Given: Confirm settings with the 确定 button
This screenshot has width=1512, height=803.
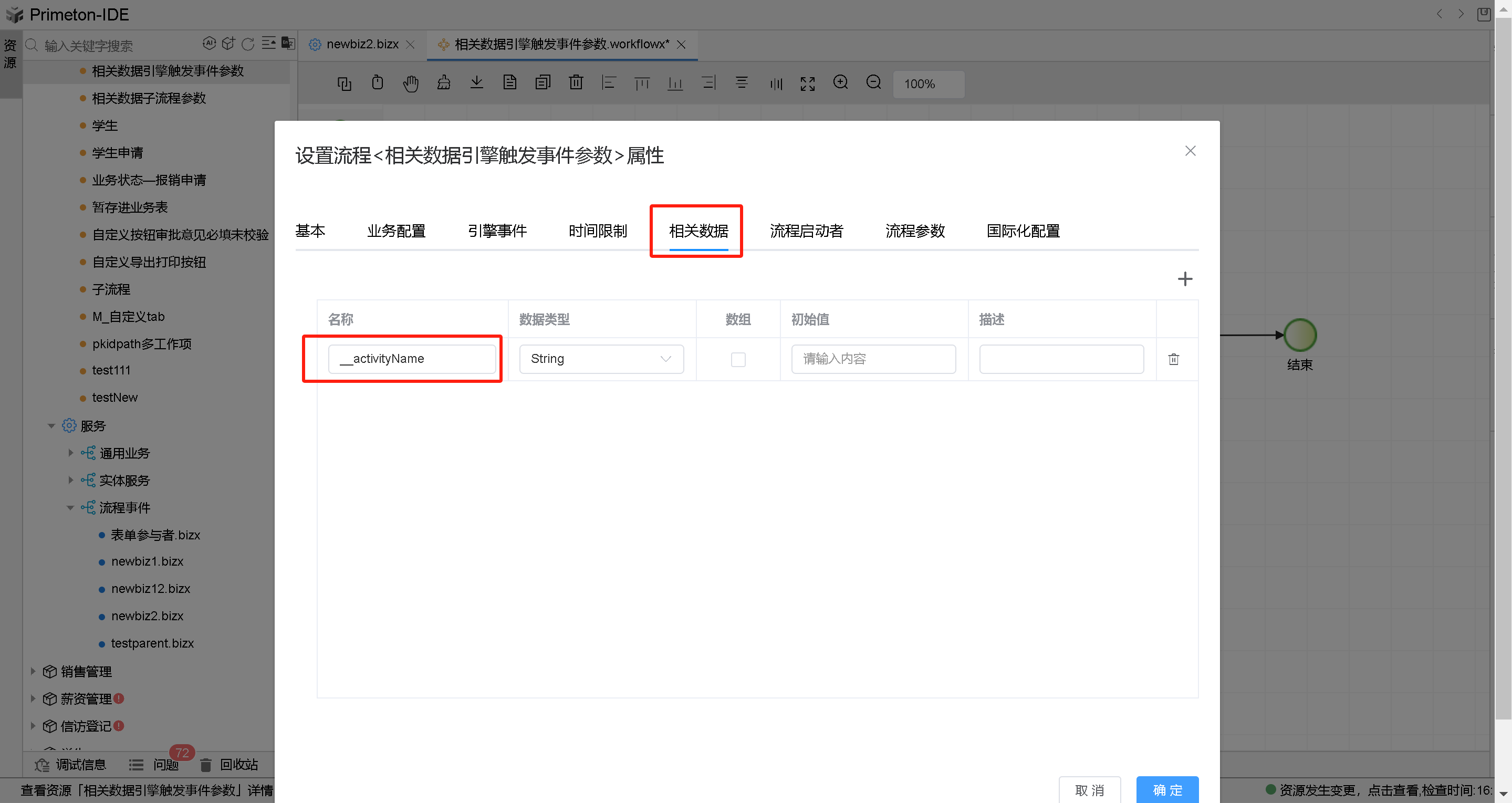Looking at the screenshot, I should pyautogui.click(x=1167, y=790).
